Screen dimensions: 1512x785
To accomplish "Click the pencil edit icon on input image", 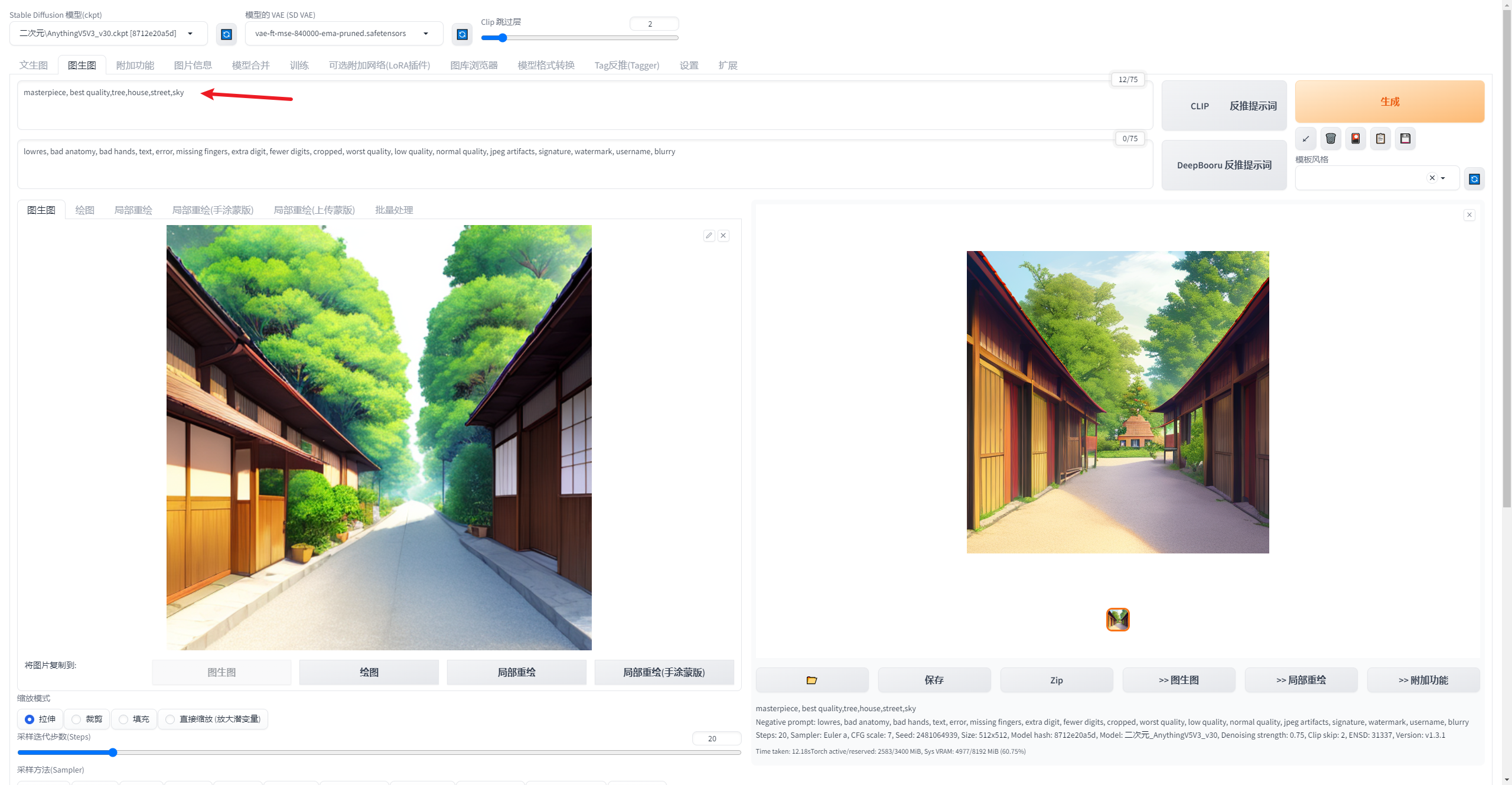I will 709,236.
